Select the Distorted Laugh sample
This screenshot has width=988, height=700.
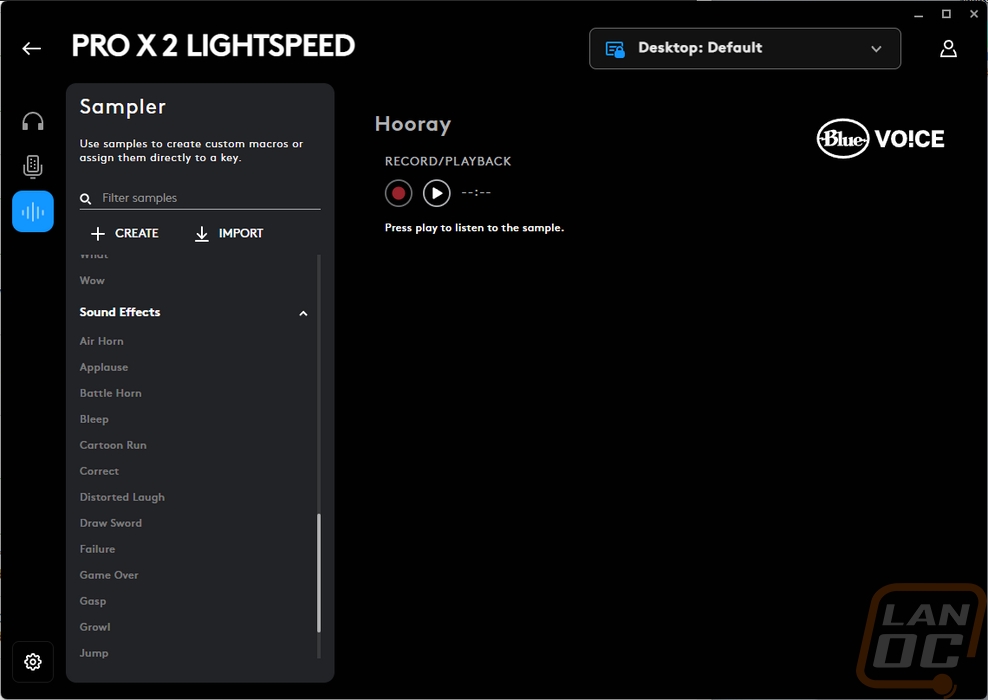click(x=122, y=497)
